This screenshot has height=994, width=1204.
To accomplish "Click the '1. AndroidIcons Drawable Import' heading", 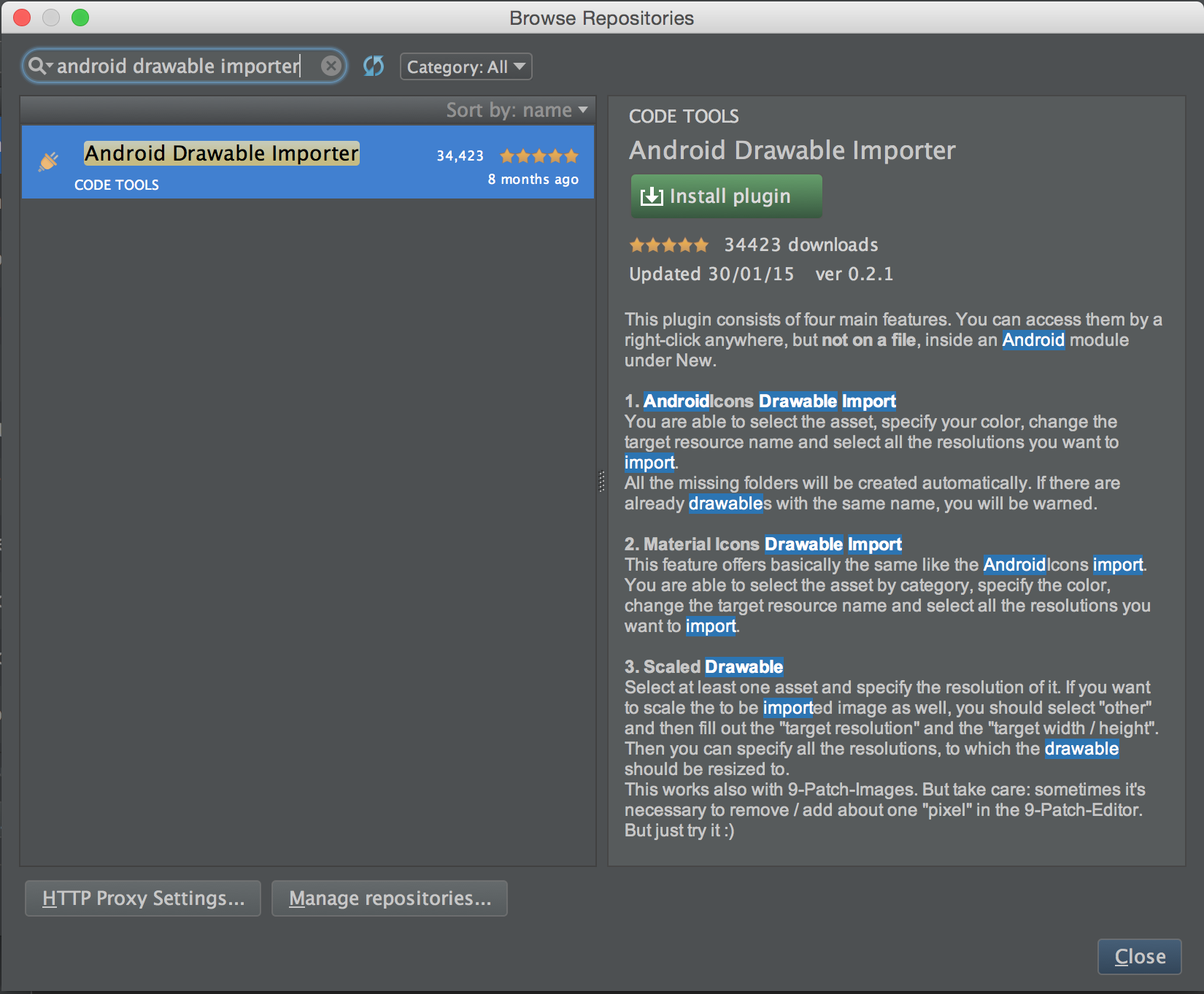I will [x=760, y=401].
